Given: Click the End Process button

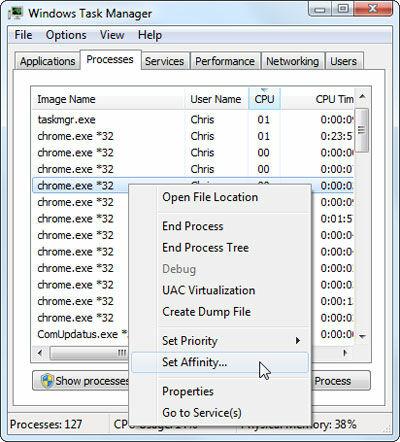Looking at the screenshot, I should click(340, 380).
